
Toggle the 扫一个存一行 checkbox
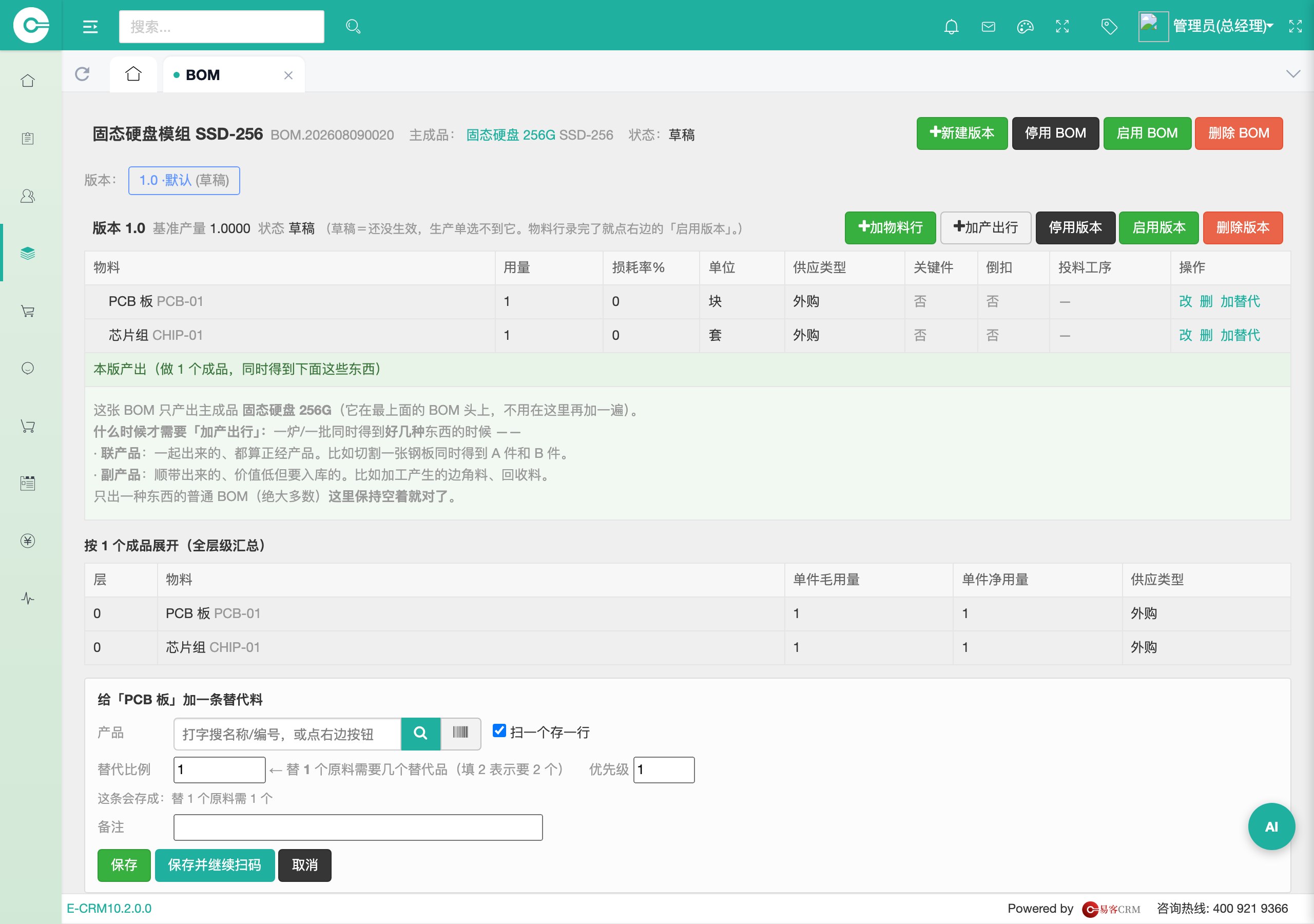click(499, 731)
